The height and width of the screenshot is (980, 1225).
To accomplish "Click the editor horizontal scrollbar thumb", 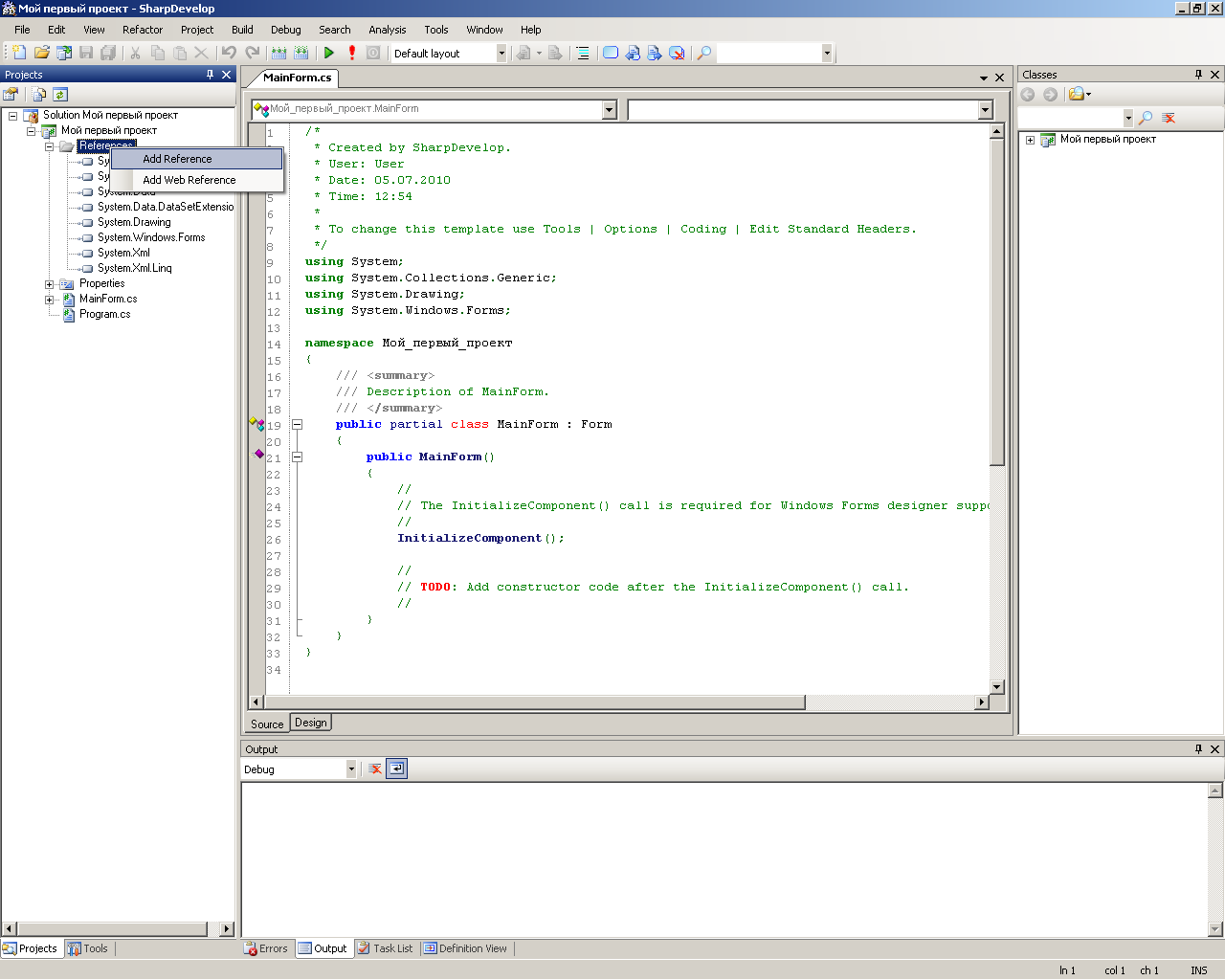I will point(533,702).
